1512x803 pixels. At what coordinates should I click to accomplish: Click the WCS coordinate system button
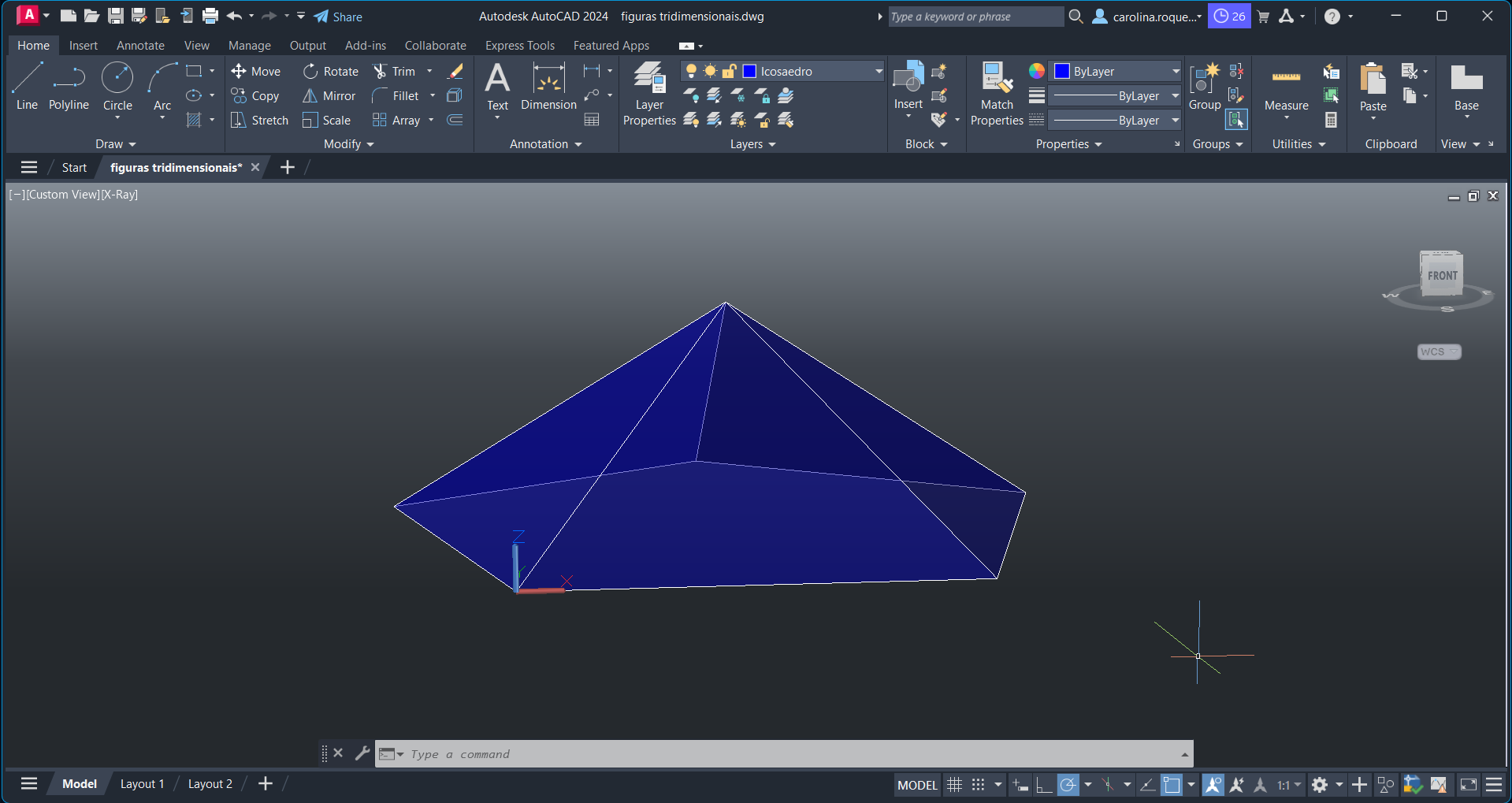point(1439,352)
